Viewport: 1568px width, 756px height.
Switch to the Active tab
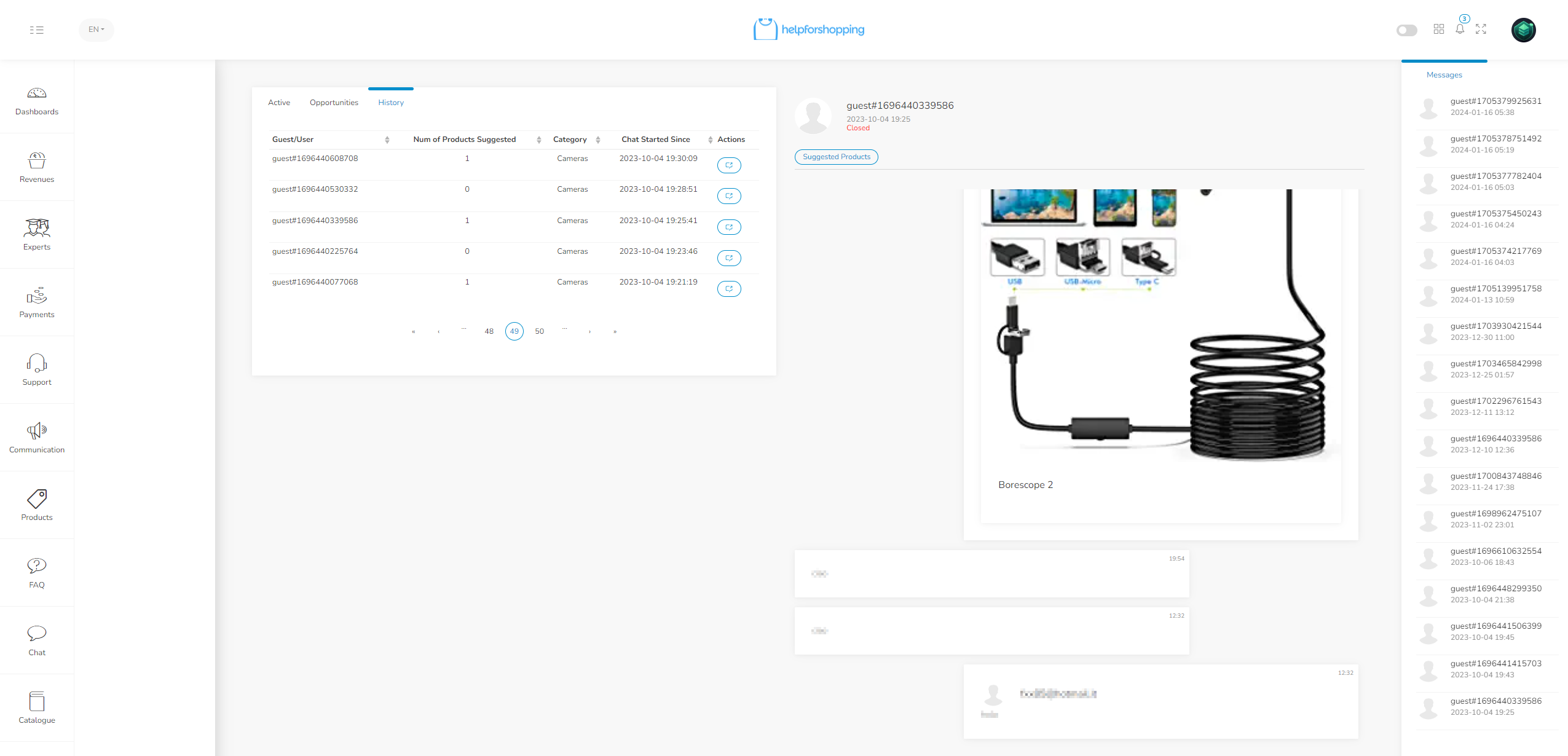click(x=279, y=103)
